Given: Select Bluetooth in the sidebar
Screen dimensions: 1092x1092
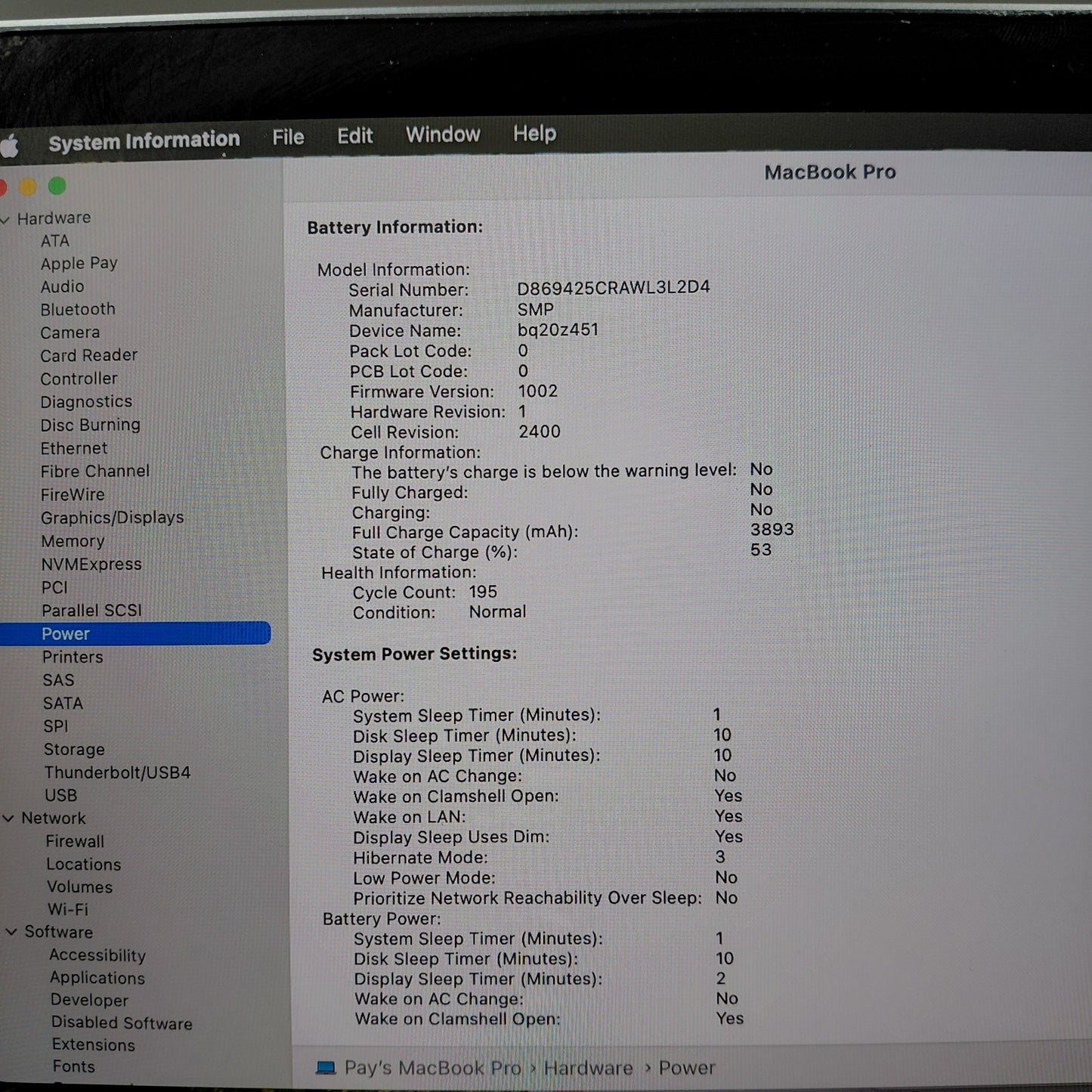Looking at the screenshot, I should pos(78,309).
